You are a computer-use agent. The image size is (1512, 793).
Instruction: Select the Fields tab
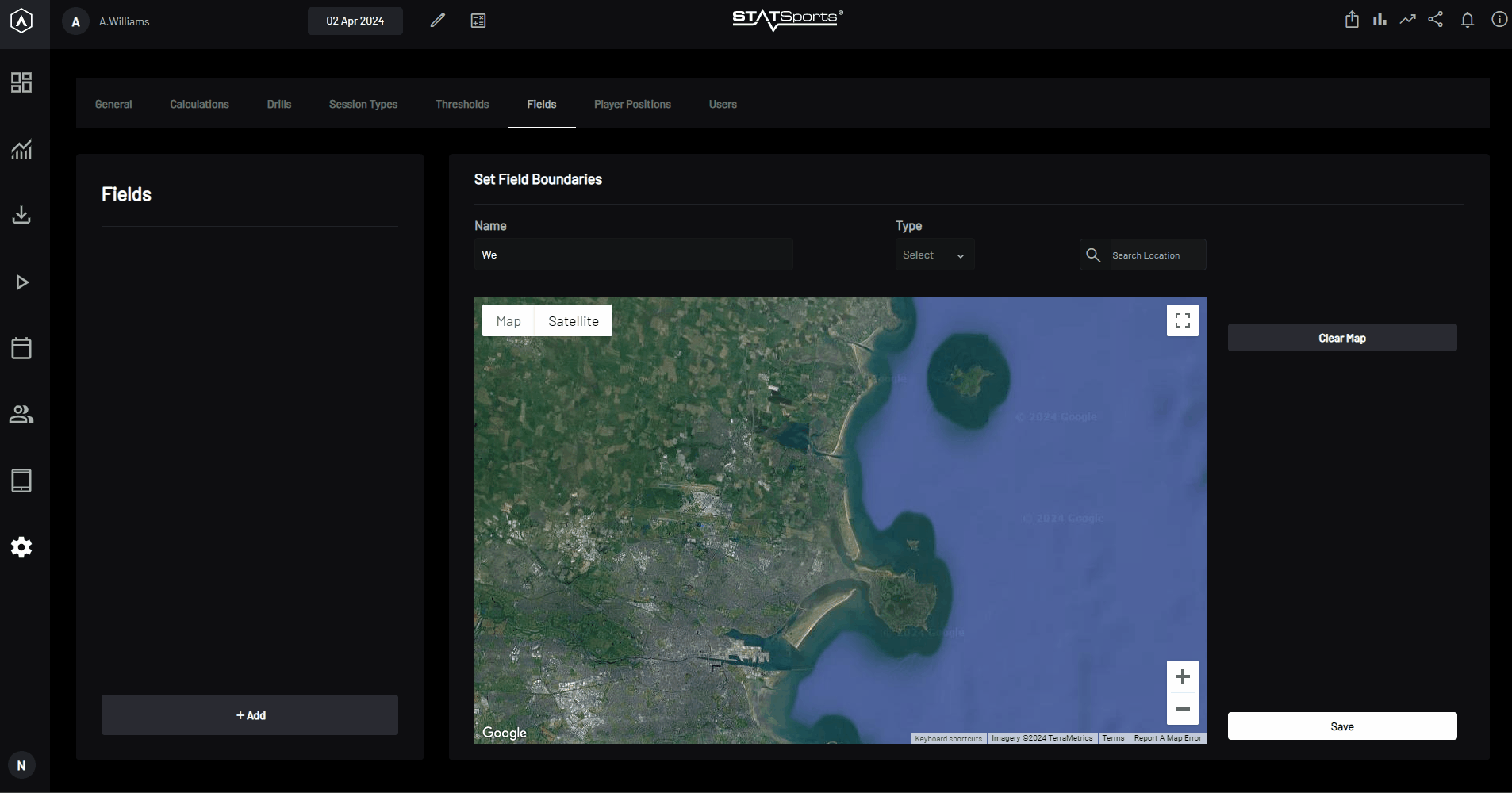542,104
